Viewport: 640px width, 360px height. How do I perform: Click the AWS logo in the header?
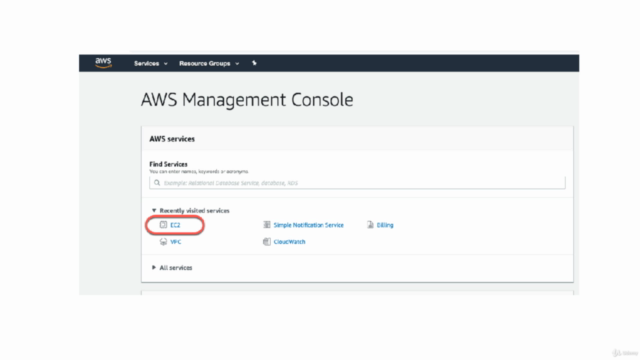[103, 62]
